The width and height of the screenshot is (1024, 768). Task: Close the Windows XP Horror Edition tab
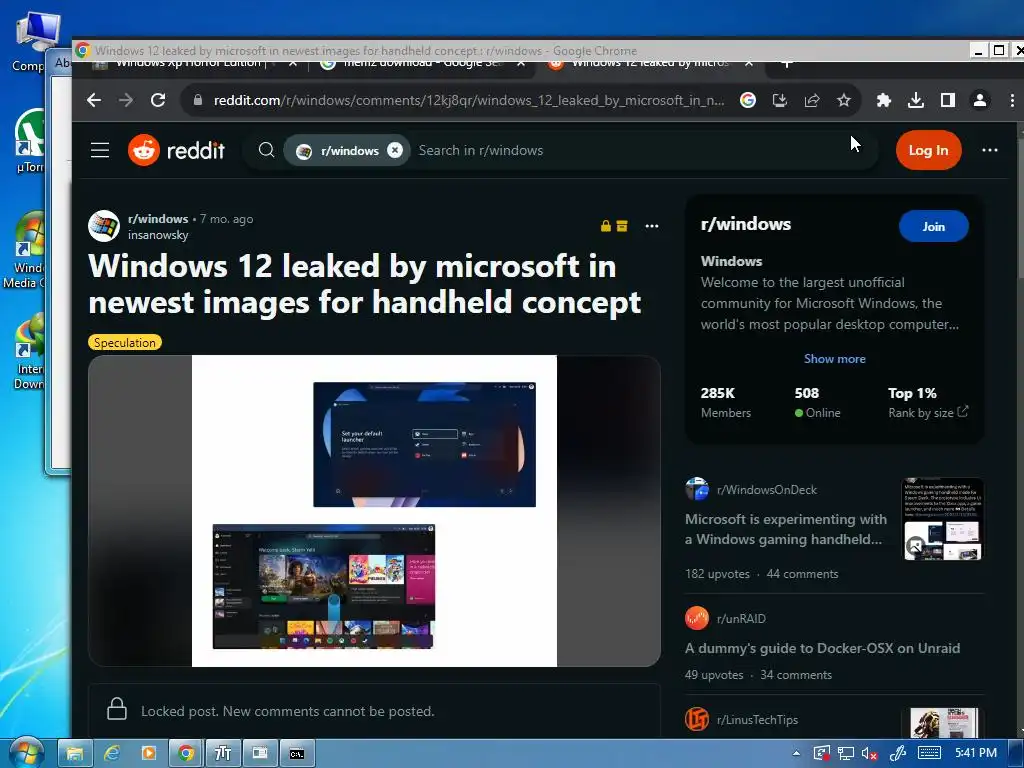coord(293,63)
